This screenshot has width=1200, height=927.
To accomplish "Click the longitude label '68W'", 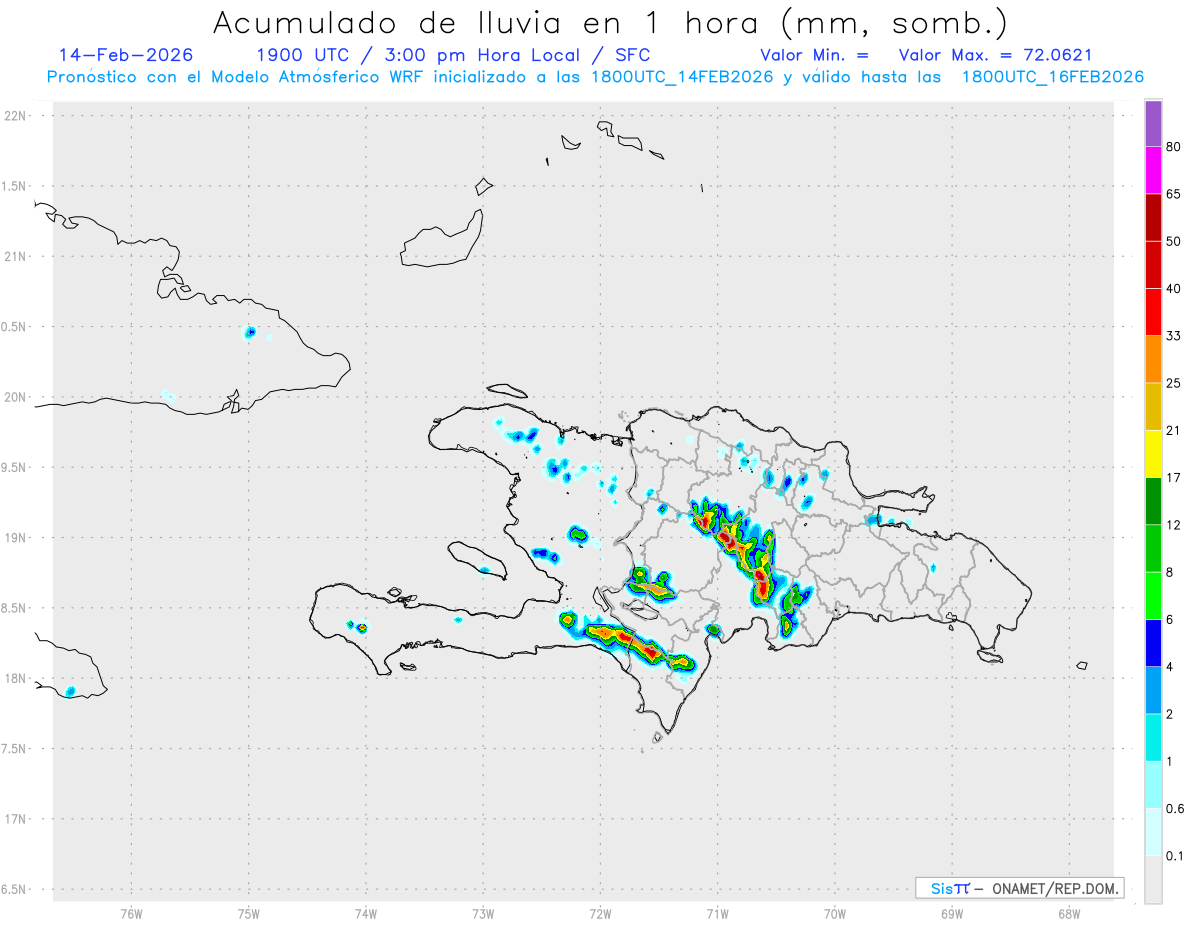I will 1069,912.
